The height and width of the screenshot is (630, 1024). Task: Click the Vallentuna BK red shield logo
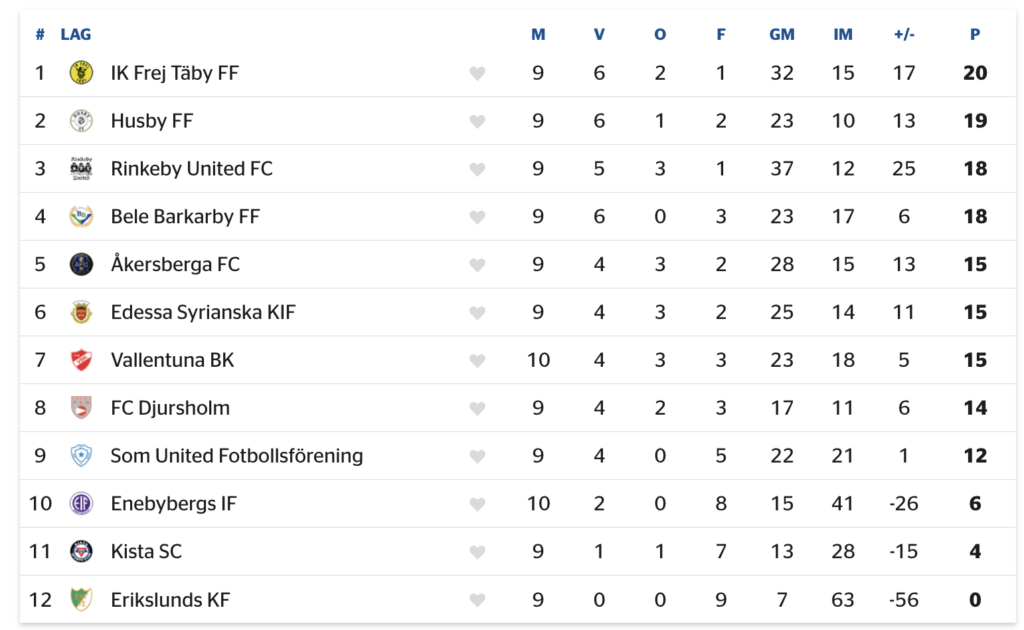click(x=81, y=360)
